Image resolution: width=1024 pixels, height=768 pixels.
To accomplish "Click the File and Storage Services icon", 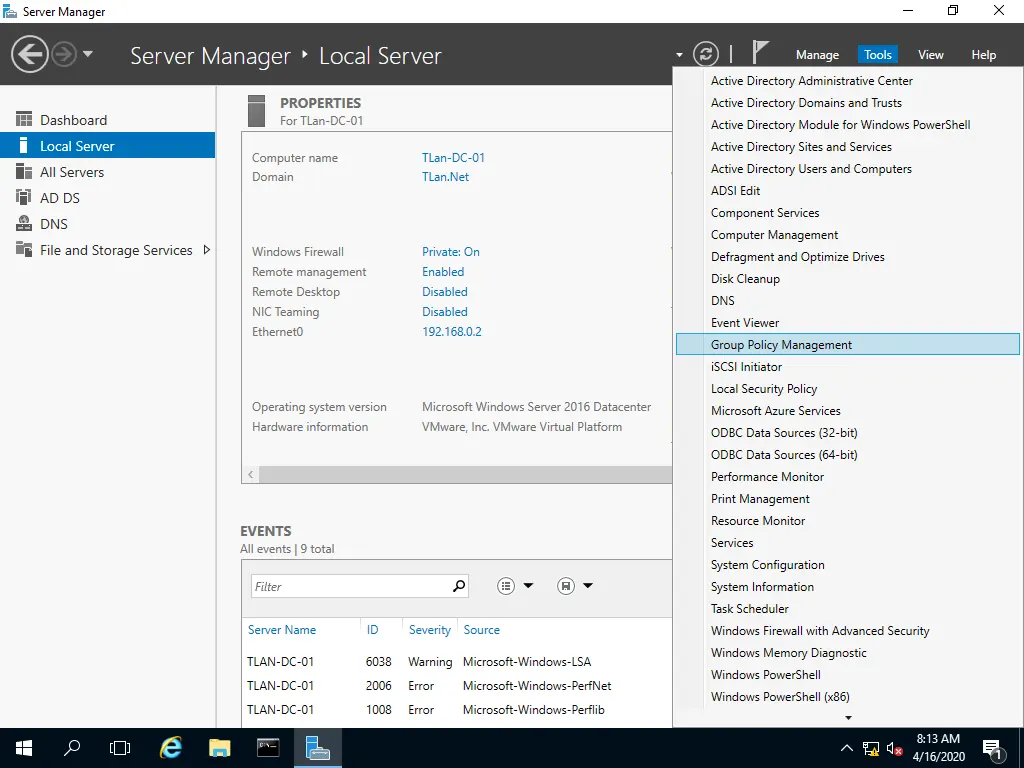I will point(24,249).
